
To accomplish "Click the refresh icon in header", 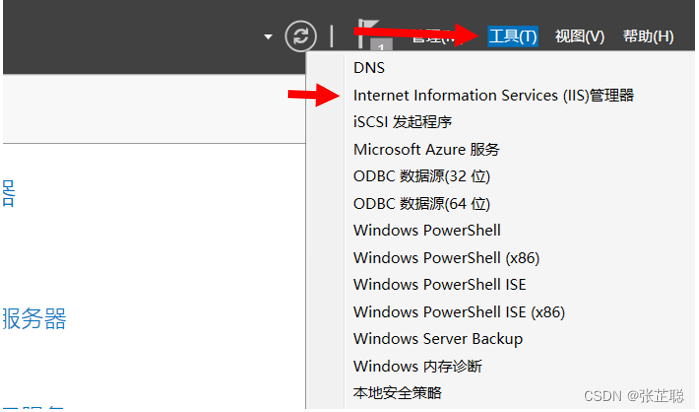I will point(300,36).
